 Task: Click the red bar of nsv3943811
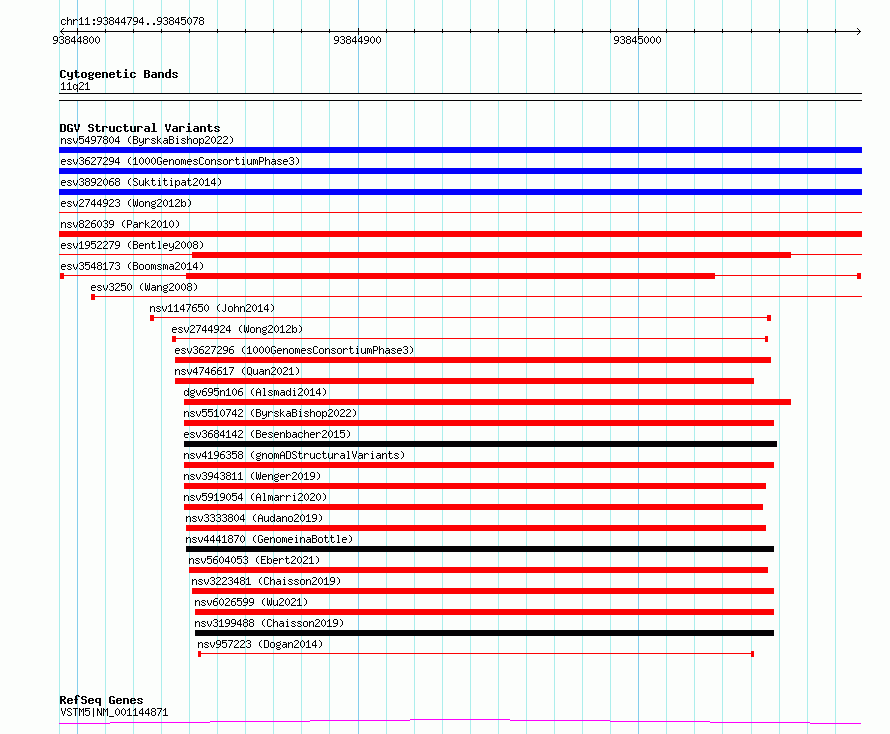click(x=475, y=486)
